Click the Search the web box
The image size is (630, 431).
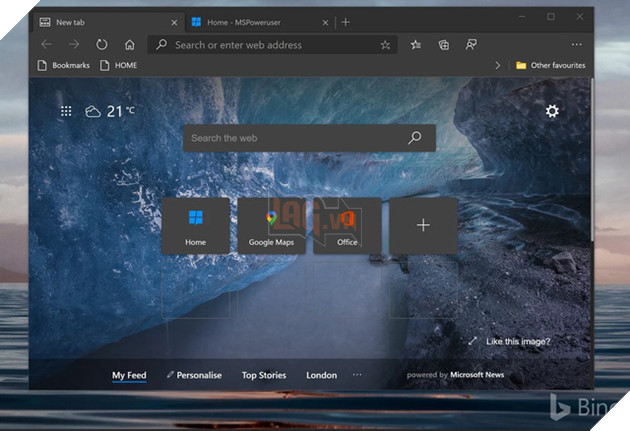pos(309,138)
